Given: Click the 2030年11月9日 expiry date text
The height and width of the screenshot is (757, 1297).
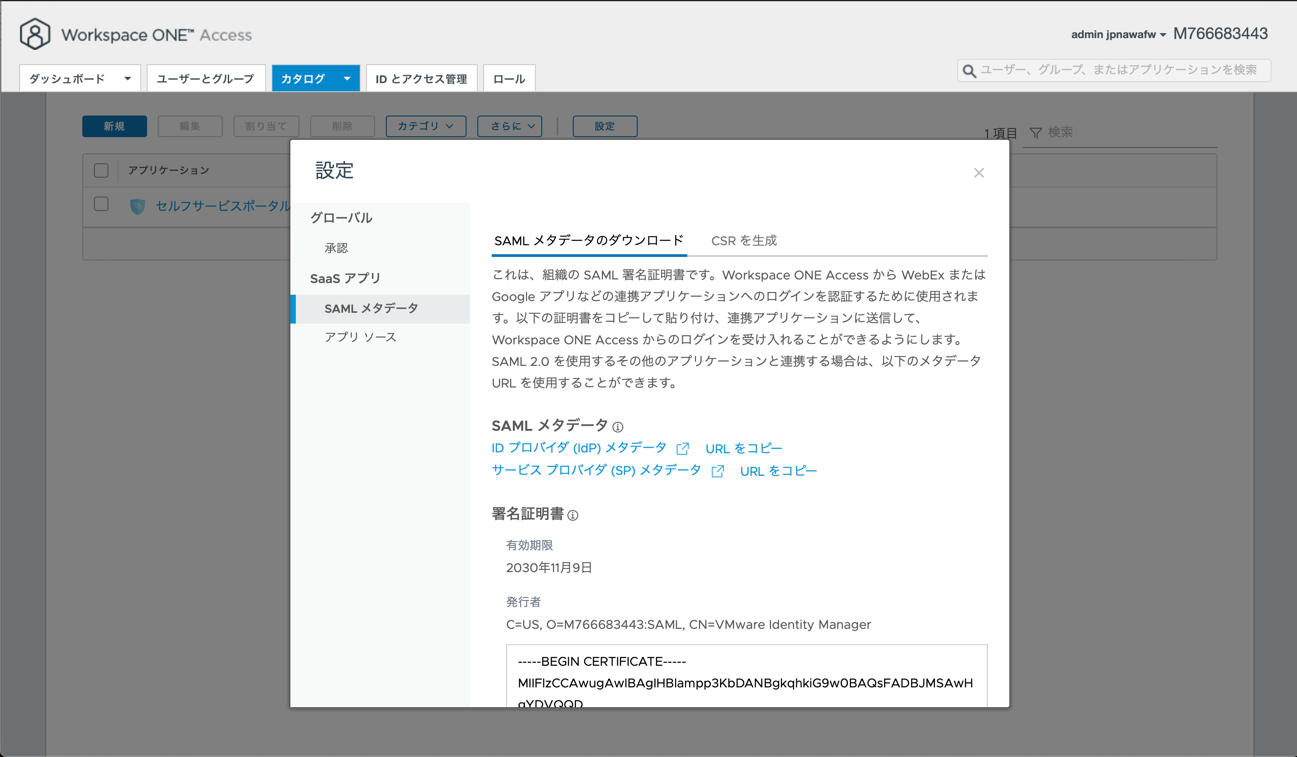Looking at the screenshot, I should tap(549, 568).
